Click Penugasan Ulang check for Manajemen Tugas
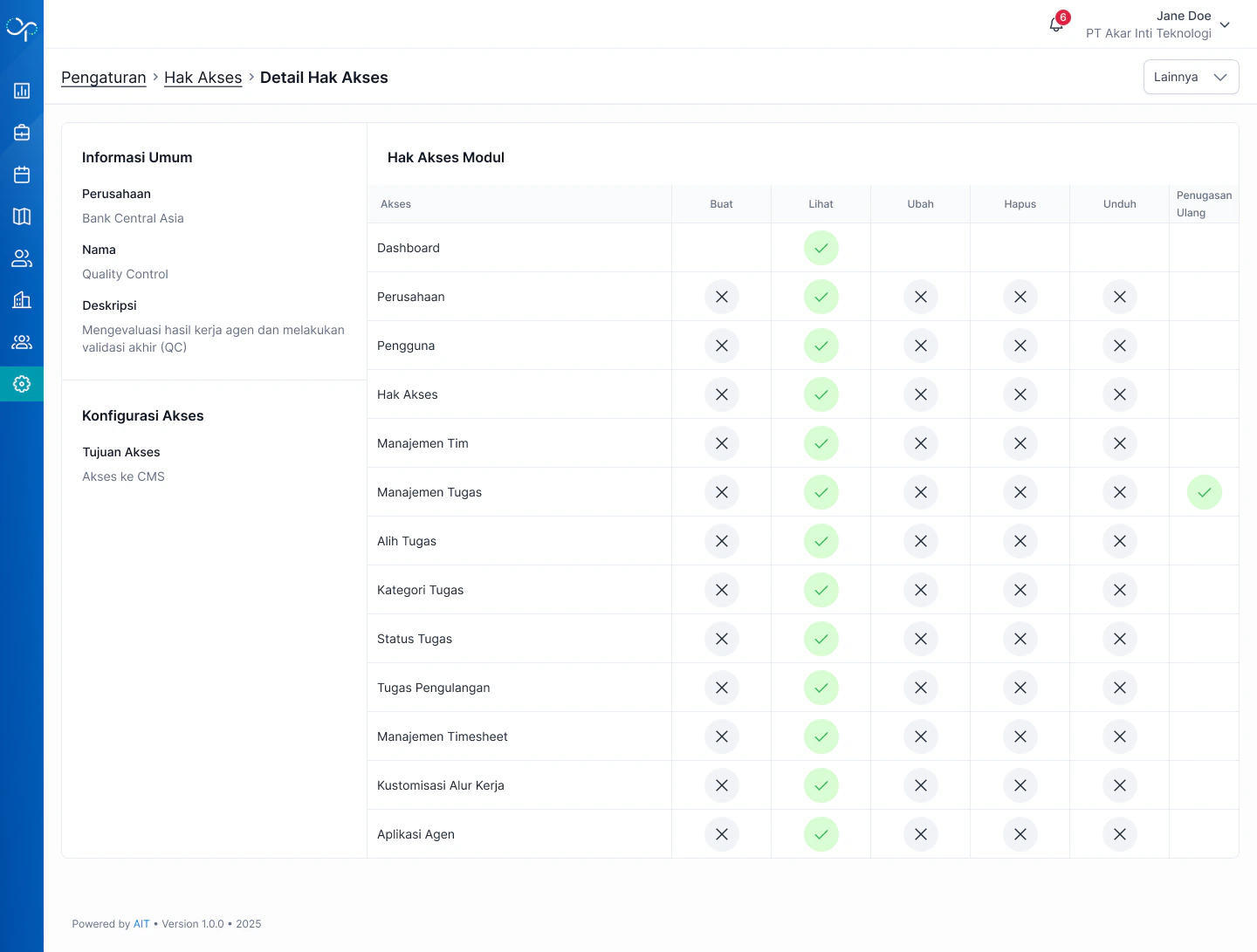This screenshot has width=1257, height=952. [x=1205, y=492]
